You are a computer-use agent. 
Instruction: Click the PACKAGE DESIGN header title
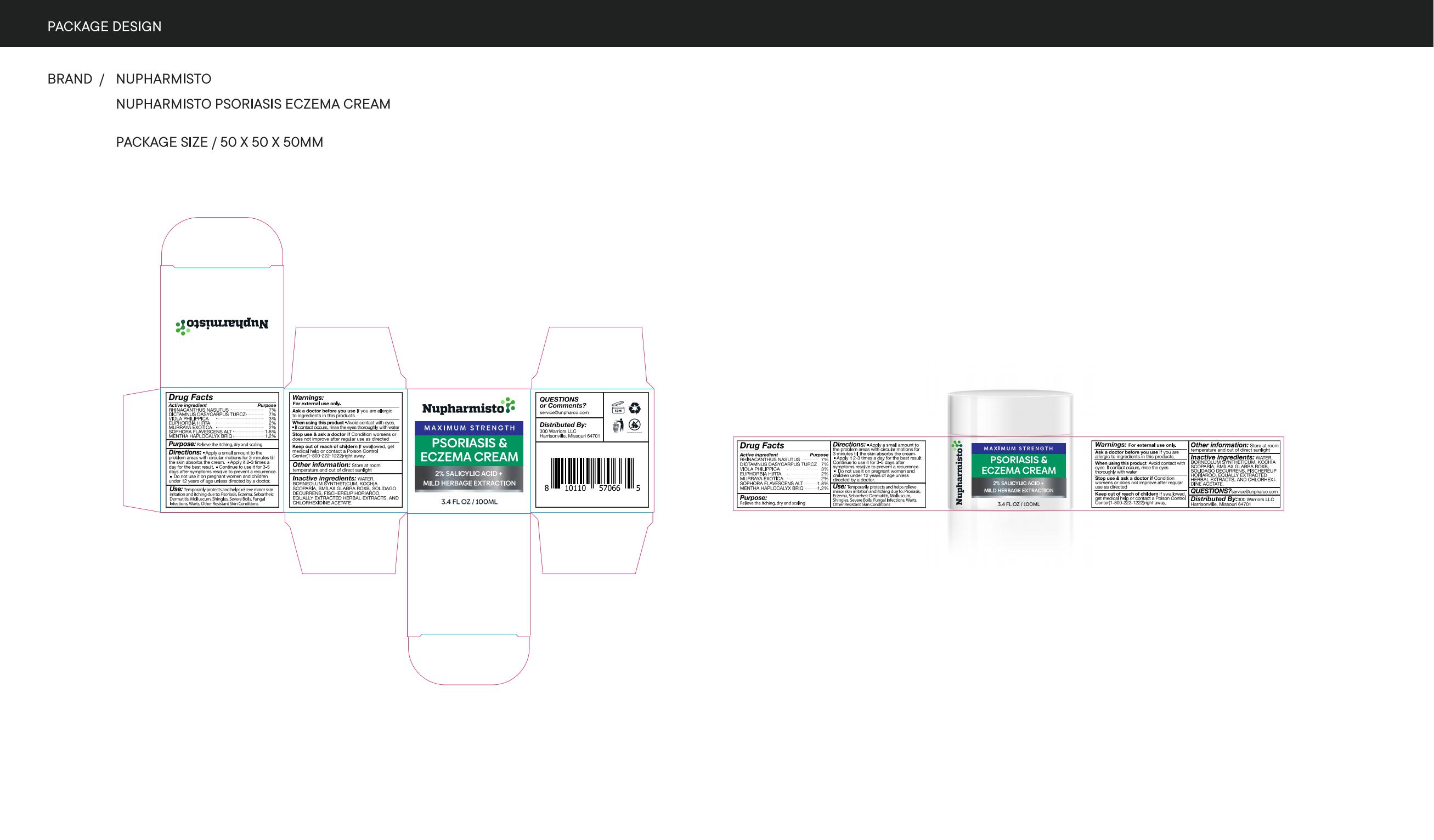coord(104,26)
